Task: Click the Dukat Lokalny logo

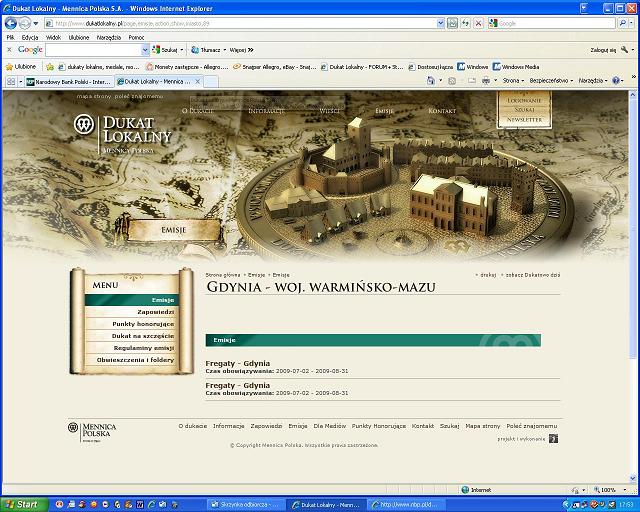Action: coord(122,134)
